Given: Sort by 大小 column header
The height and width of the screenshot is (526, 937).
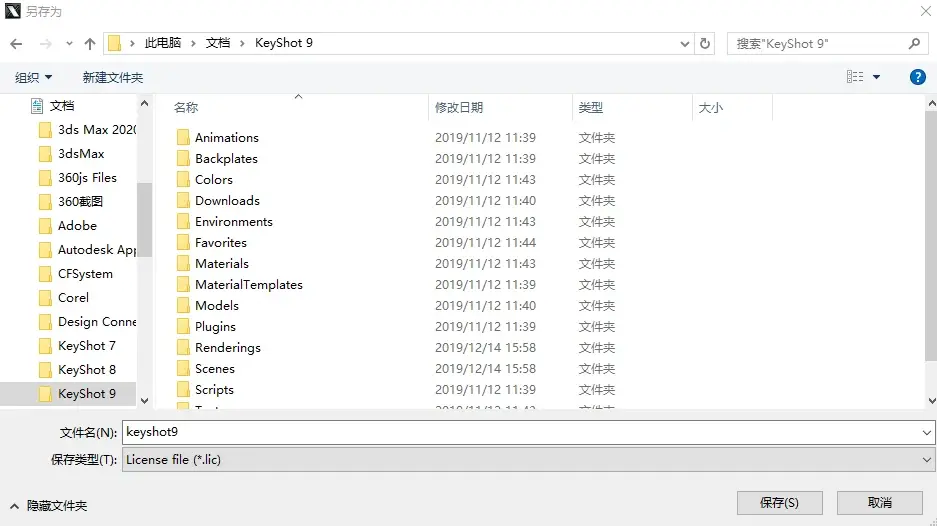Looking at the screenshot, I should click(x=711, y=108).
